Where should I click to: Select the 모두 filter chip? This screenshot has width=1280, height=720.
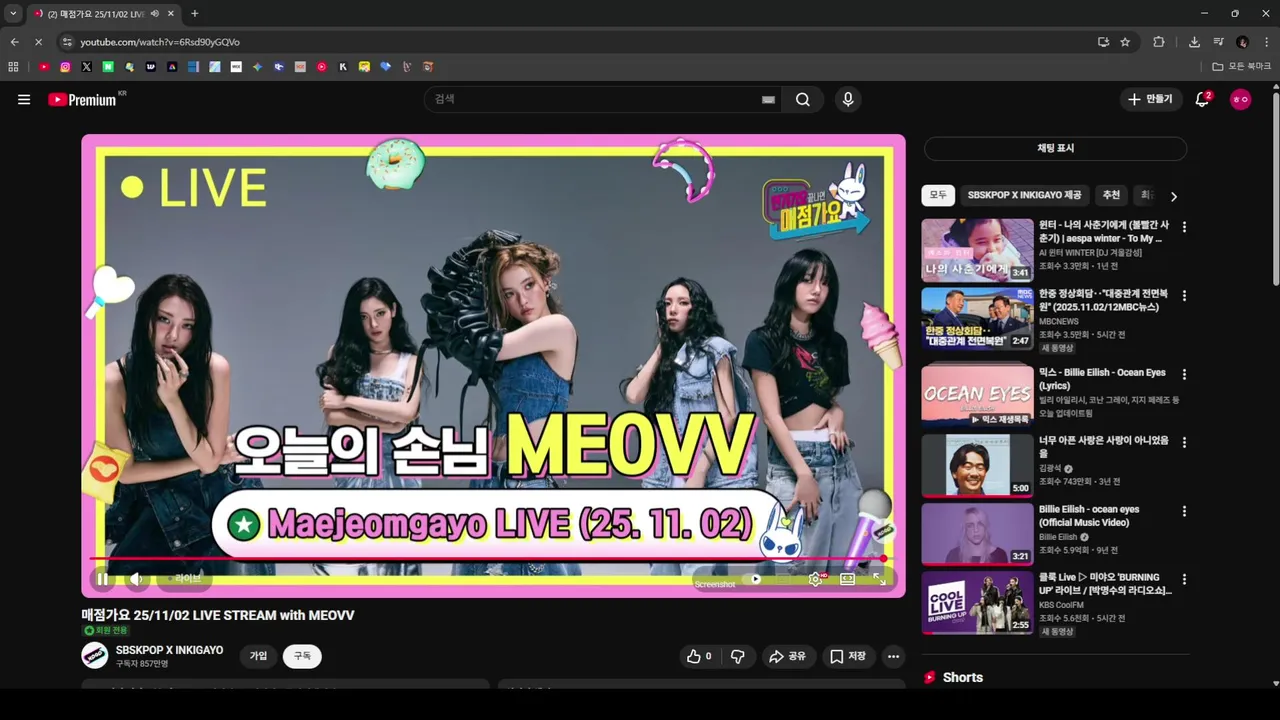(938, 196)
